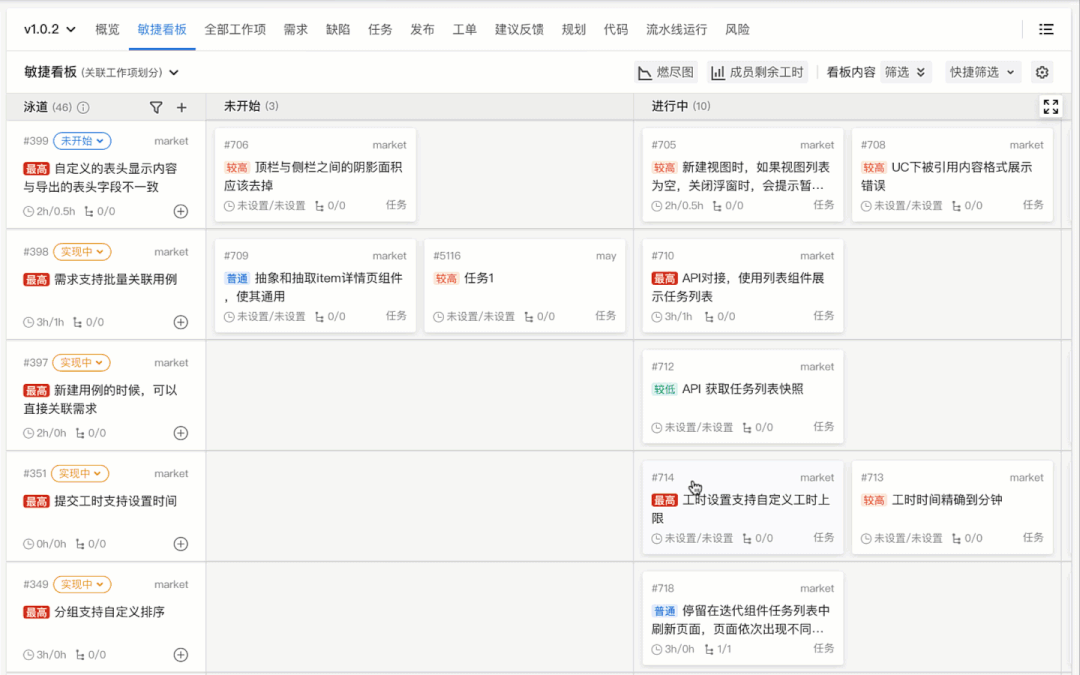
Task: Click subtask icon on card #709
Action: pyautogui.click(x=320, y=317)
